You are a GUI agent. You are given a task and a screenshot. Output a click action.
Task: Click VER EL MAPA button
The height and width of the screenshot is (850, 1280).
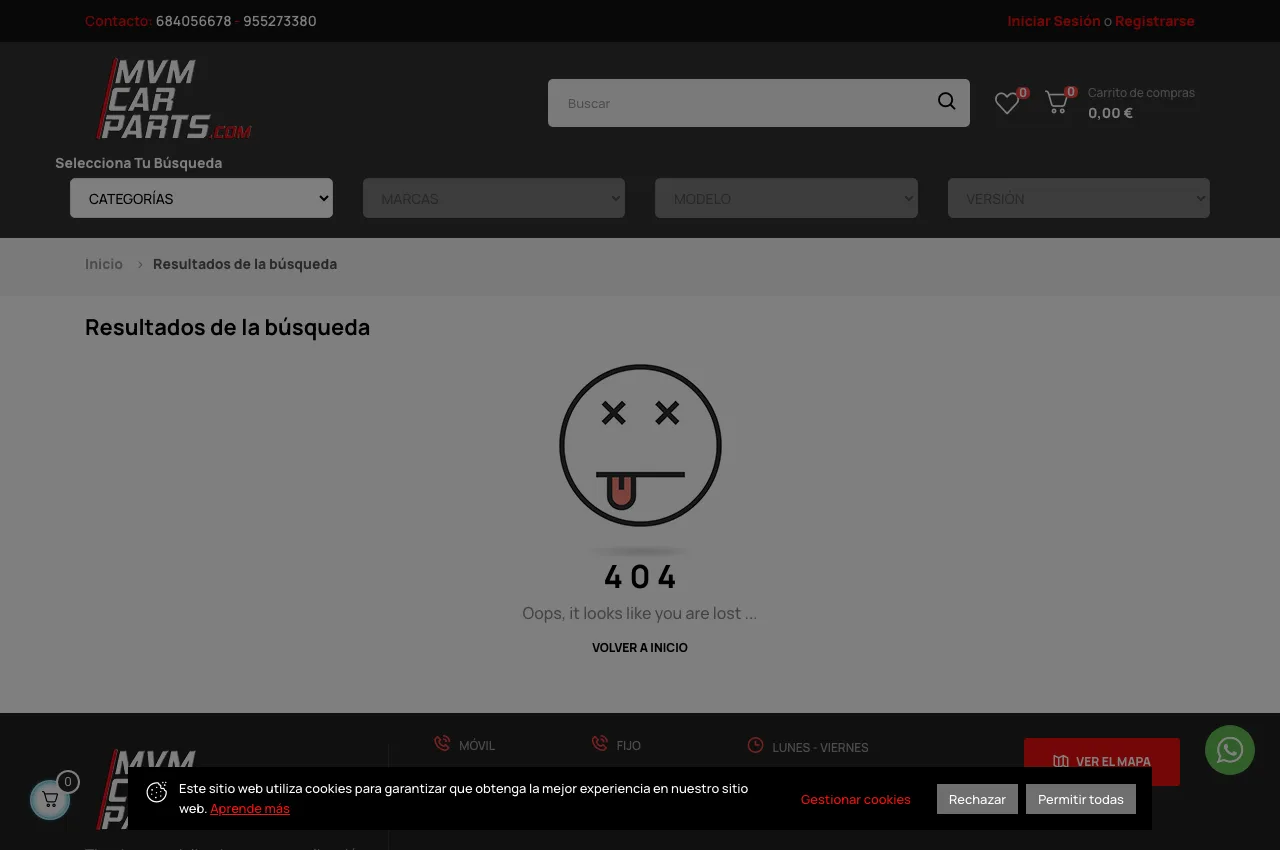pyautogui.click(x=1102, y=762)
